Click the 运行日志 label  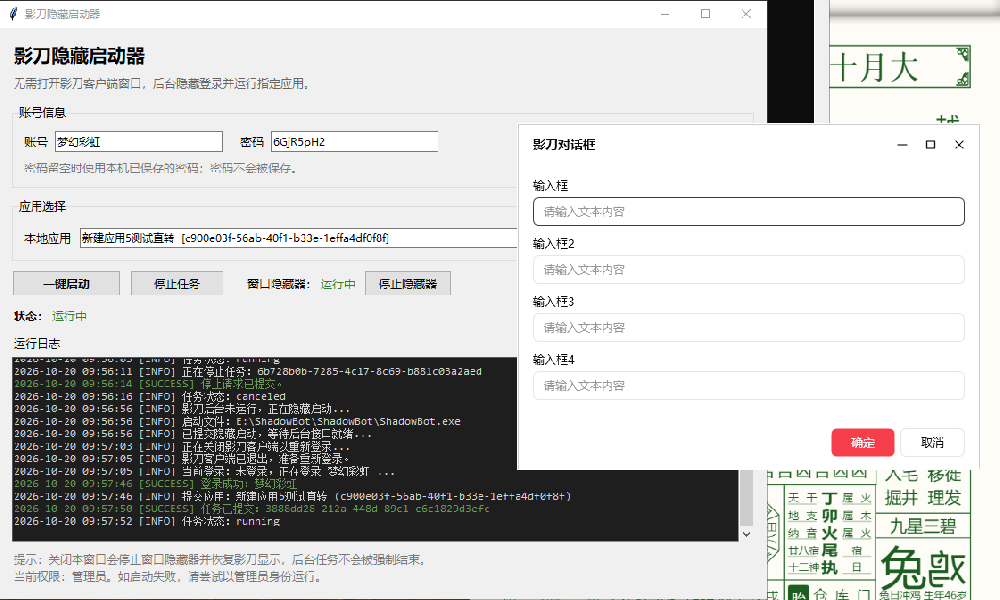[37, 343]
